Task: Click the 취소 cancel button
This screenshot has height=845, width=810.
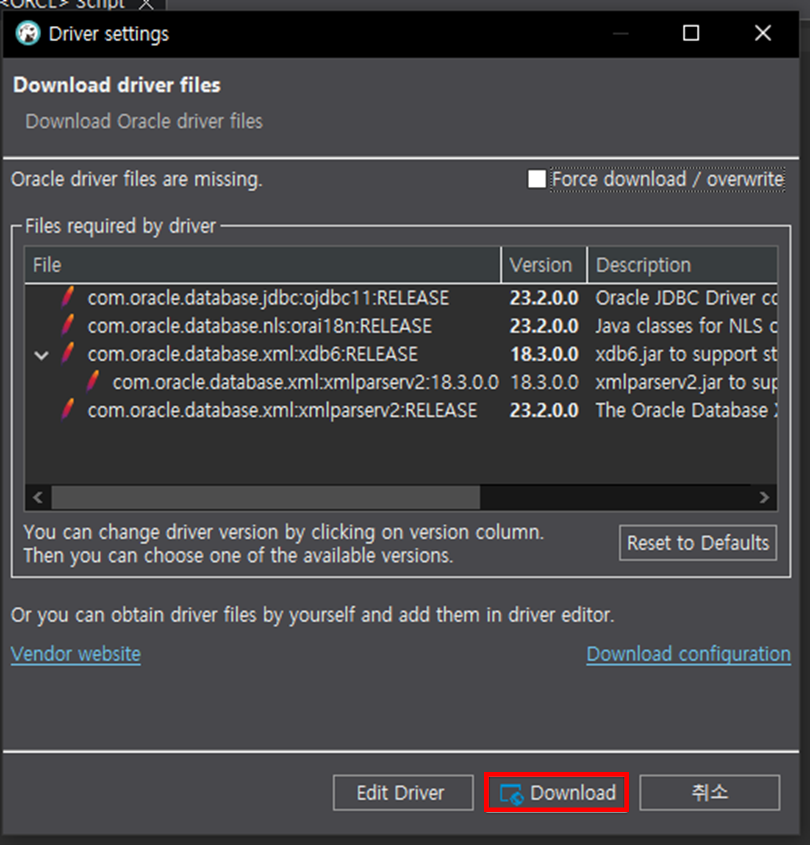Action: pyautogui.click(x=709, y=793)
